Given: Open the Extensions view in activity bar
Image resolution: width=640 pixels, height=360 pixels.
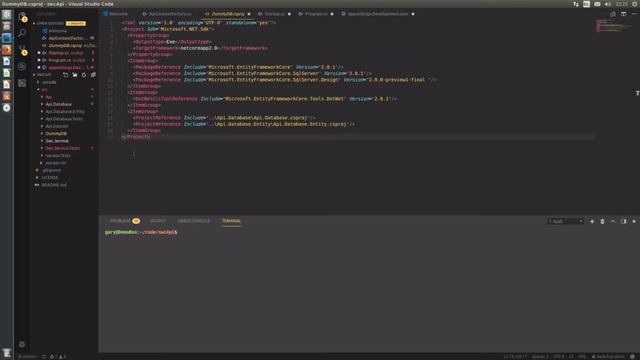Looking at the screenshot, I should (x=22, y=83).
